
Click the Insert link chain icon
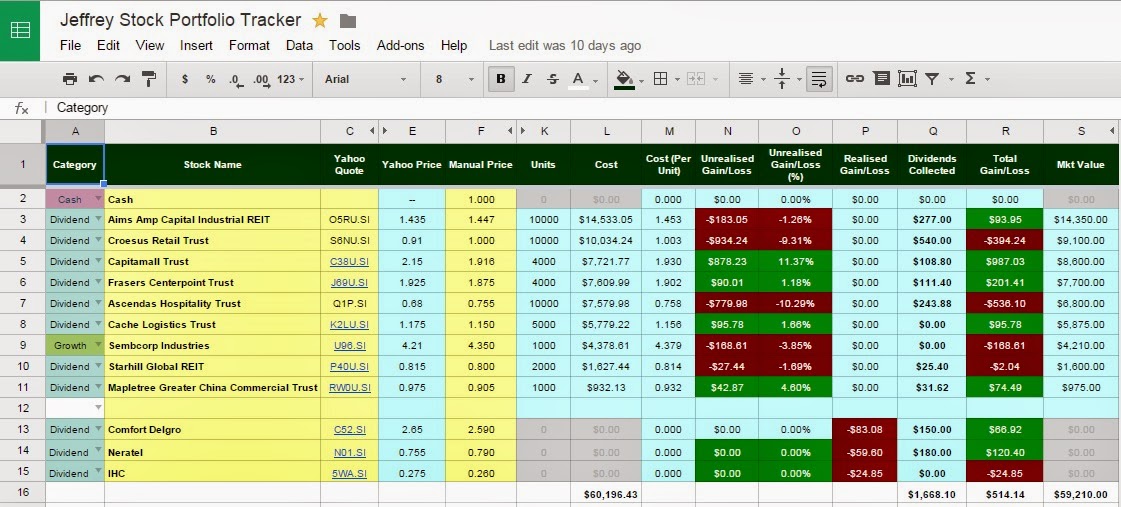pyautogui.click(x=854, y=79)
